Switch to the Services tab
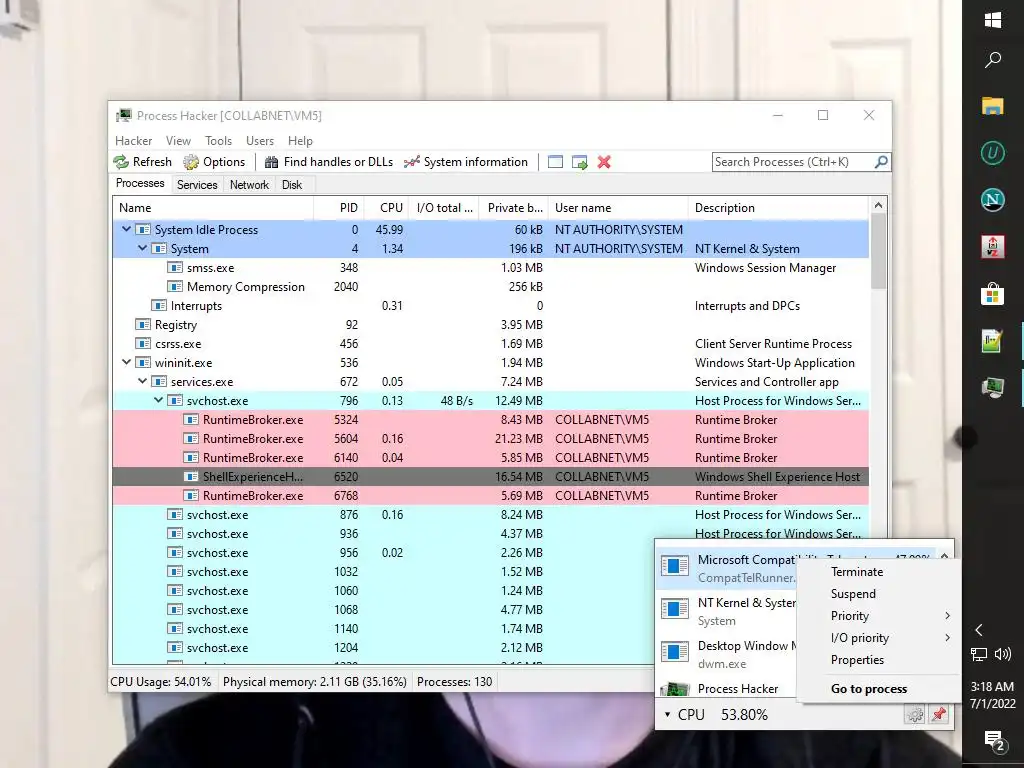Image resolution: width=1024 pixels, height=768 pixels. coord(197,185)
